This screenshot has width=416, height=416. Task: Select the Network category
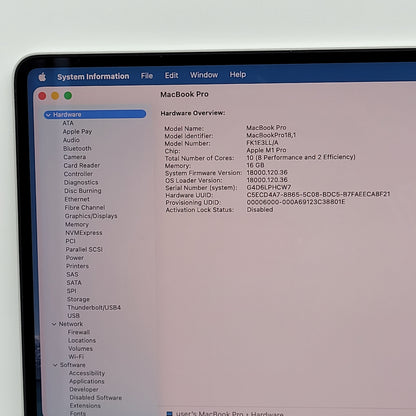click(x=71, y=324)
